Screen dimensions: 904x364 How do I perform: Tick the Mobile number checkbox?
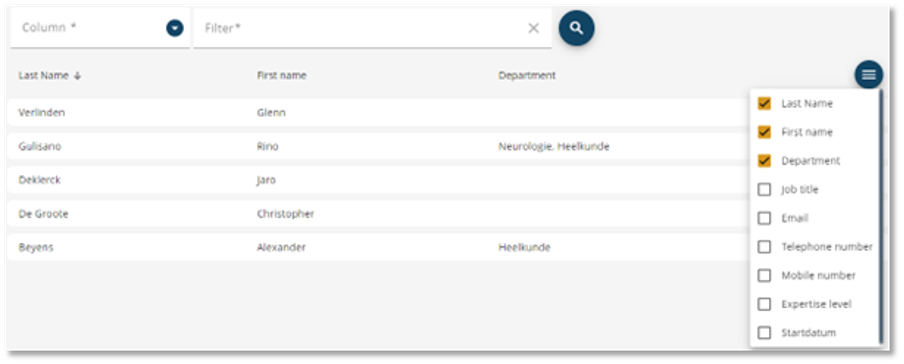coord(764,276)
